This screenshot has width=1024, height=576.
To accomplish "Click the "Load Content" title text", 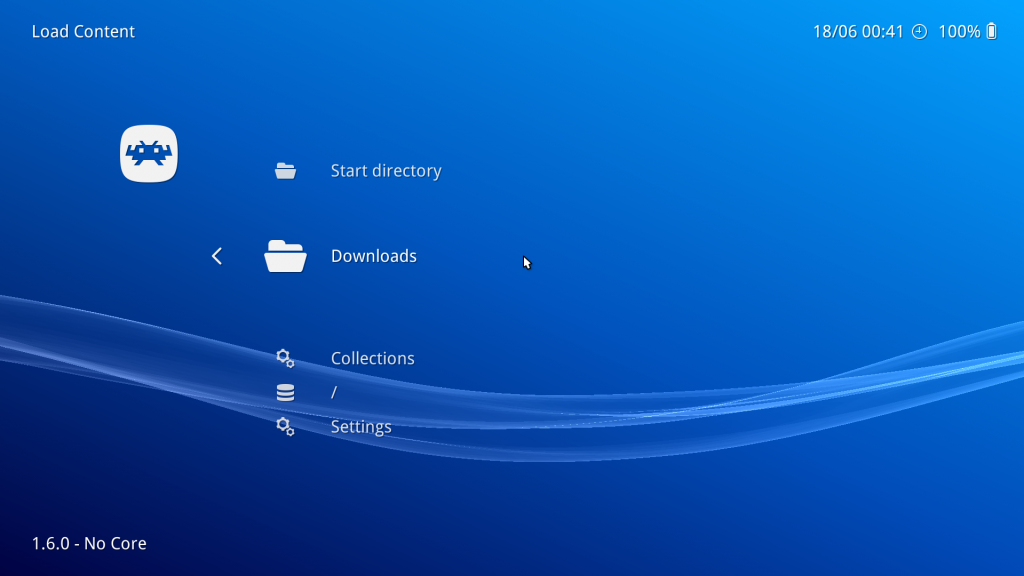I will (x=84, y=31).
